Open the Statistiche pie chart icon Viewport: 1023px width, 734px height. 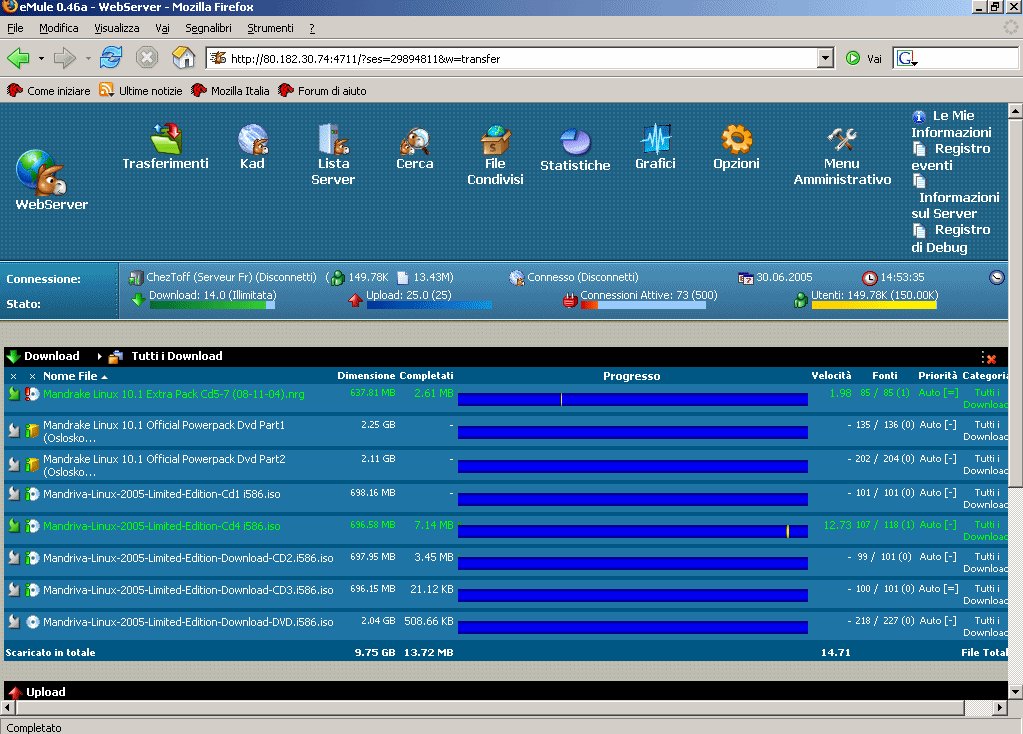pyautogui.click(x=575, y=142)
